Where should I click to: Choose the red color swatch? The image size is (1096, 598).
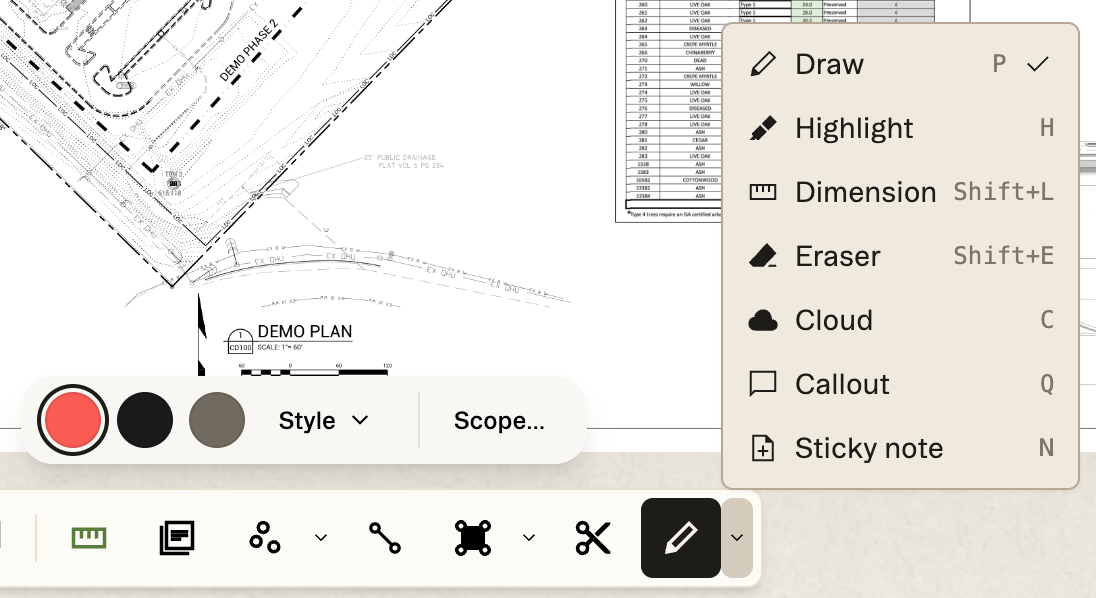(73, 420)
